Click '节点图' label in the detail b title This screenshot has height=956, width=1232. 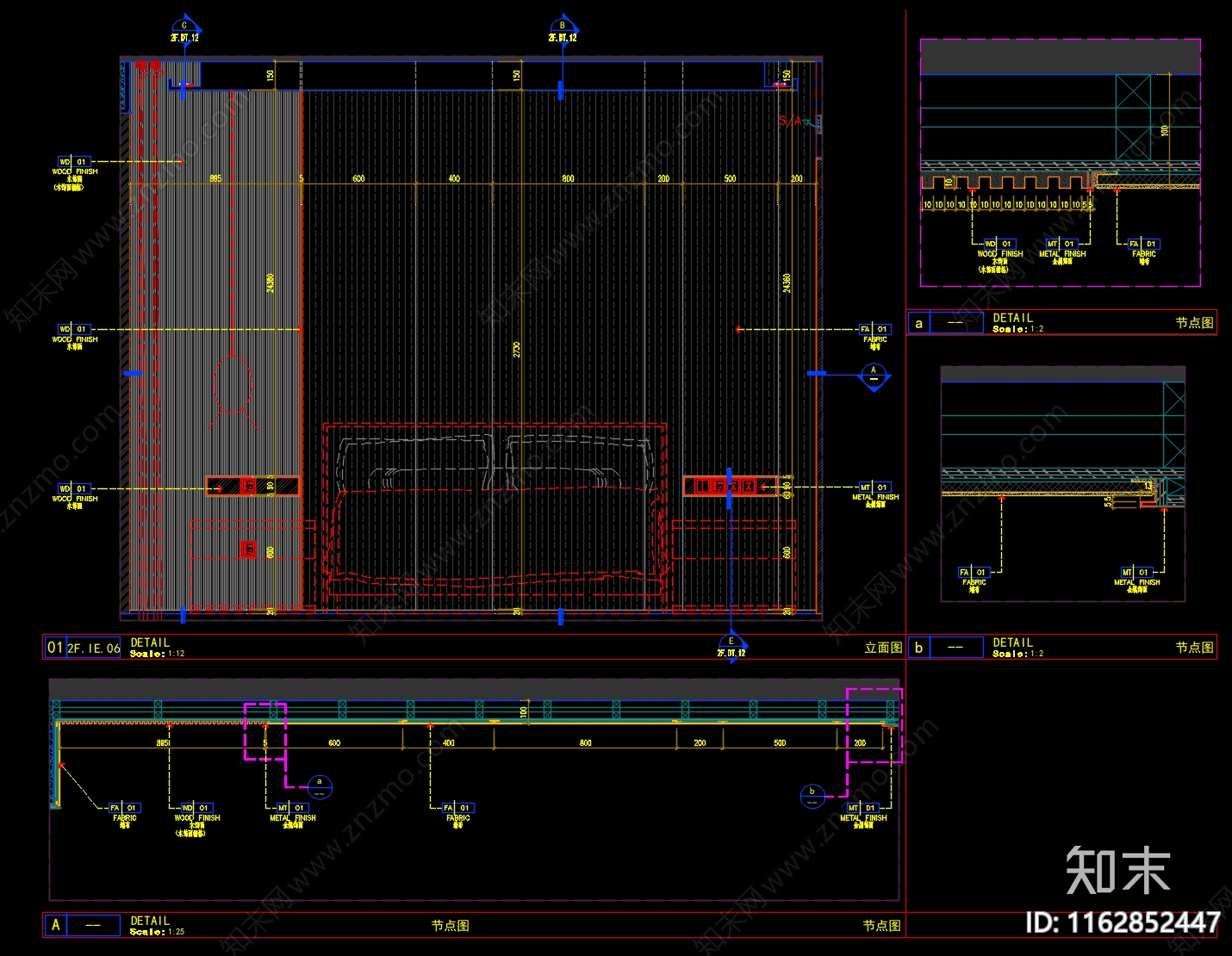[1194, 647]
